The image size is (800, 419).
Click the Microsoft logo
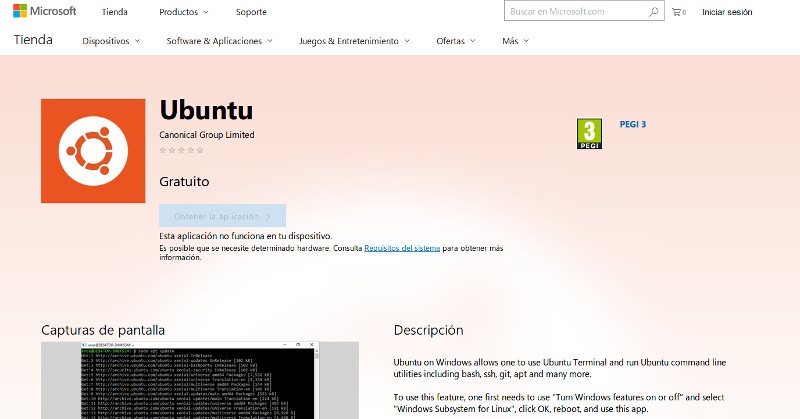coord(44,12)
